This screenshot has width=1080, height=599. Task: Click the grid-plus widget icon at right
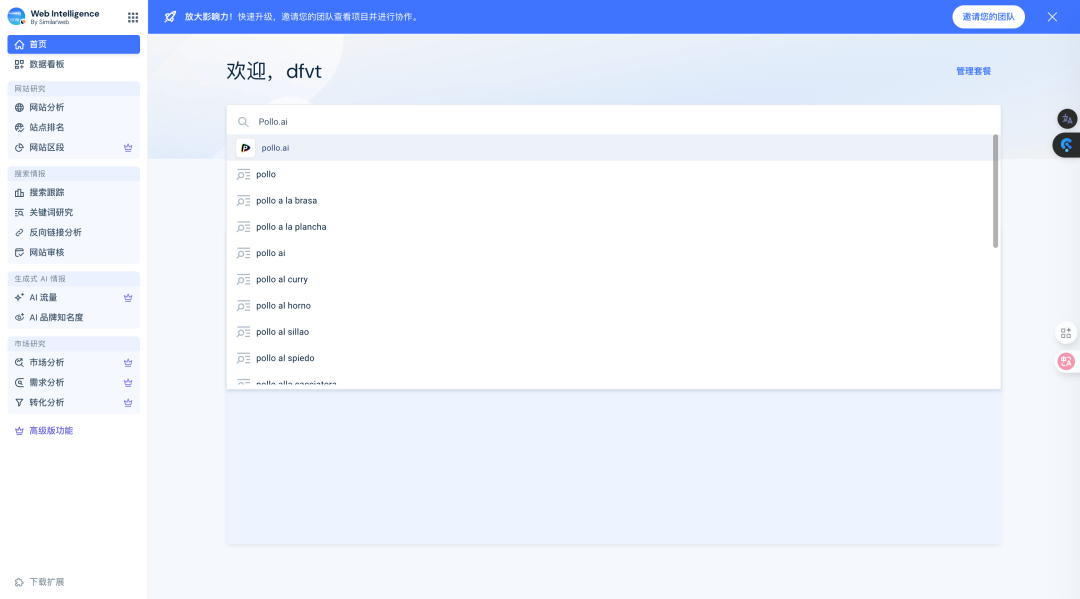1066,333
